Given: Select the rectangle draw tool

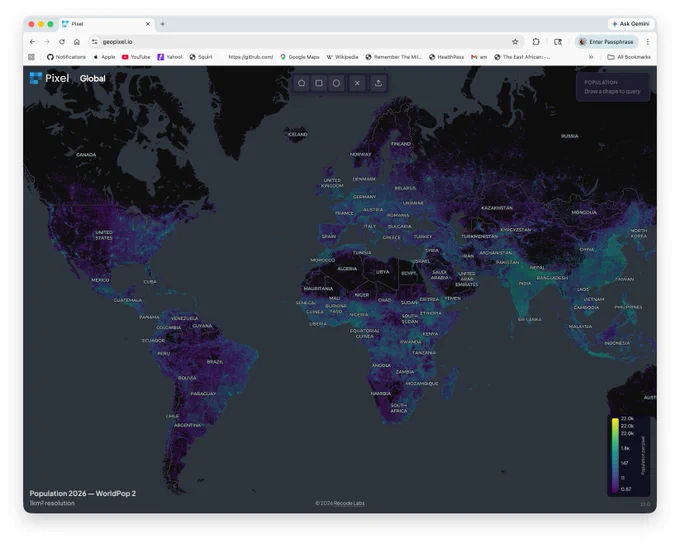Looking at the screenshot, I should (x=319, y=83).
